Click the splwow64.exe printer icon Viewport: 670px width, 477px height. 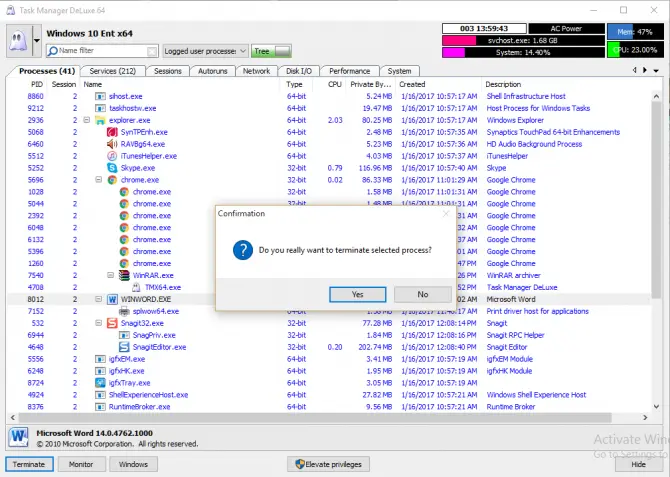tap(124, 311)
